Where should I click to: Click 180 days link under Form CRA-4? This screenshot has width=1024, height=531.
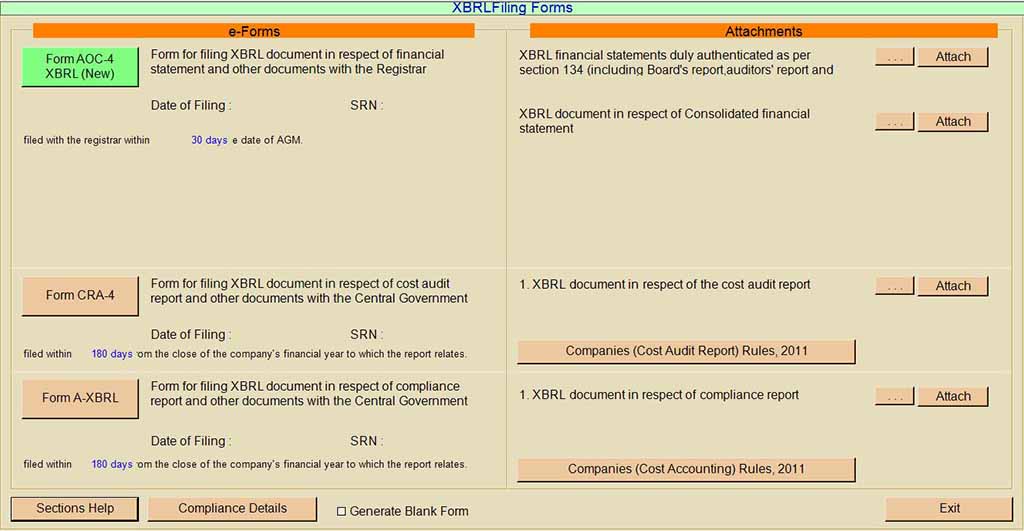point(112,354)
